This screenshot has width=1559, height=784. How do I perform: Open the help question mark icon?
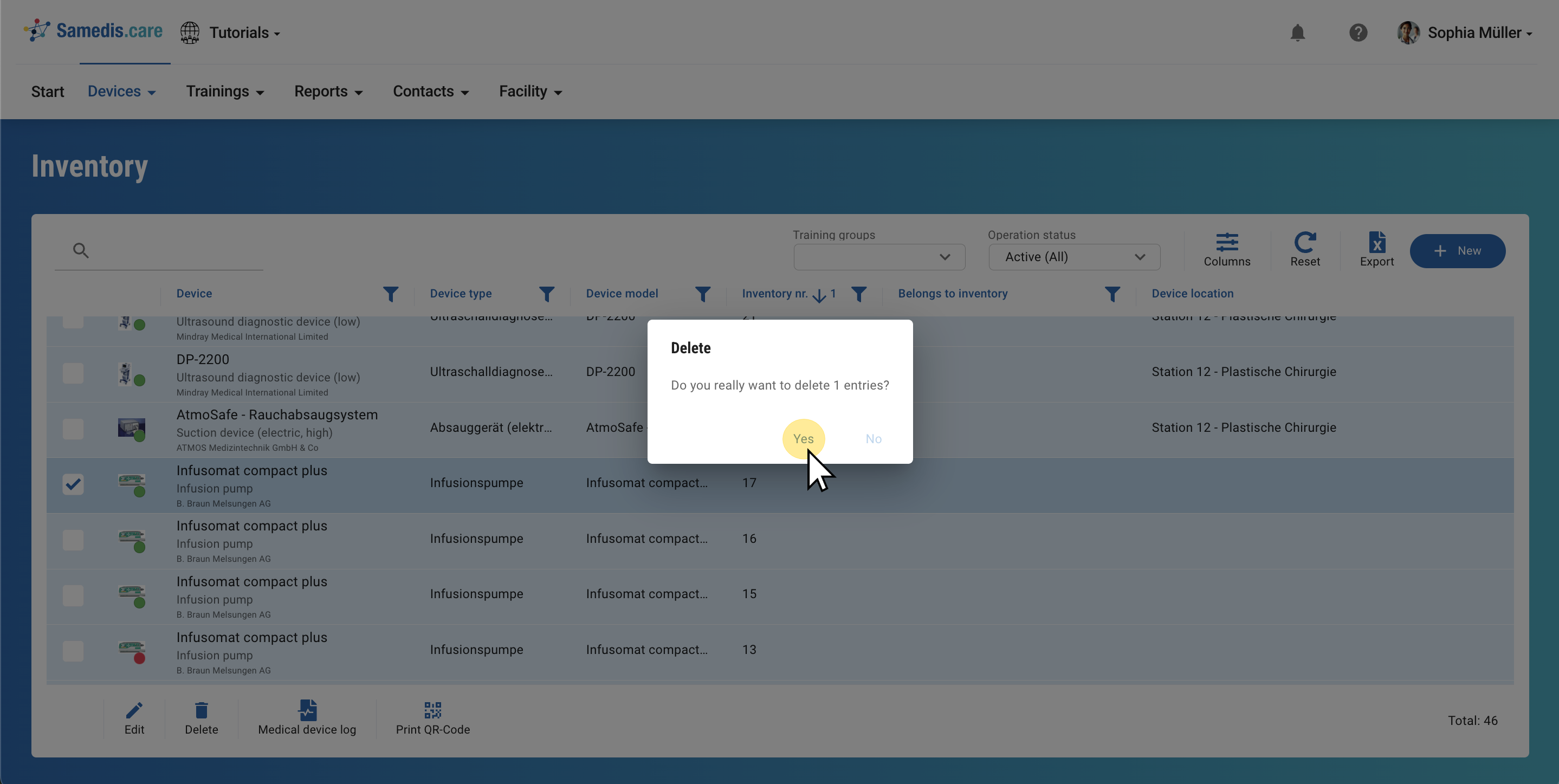(1358, 33)
